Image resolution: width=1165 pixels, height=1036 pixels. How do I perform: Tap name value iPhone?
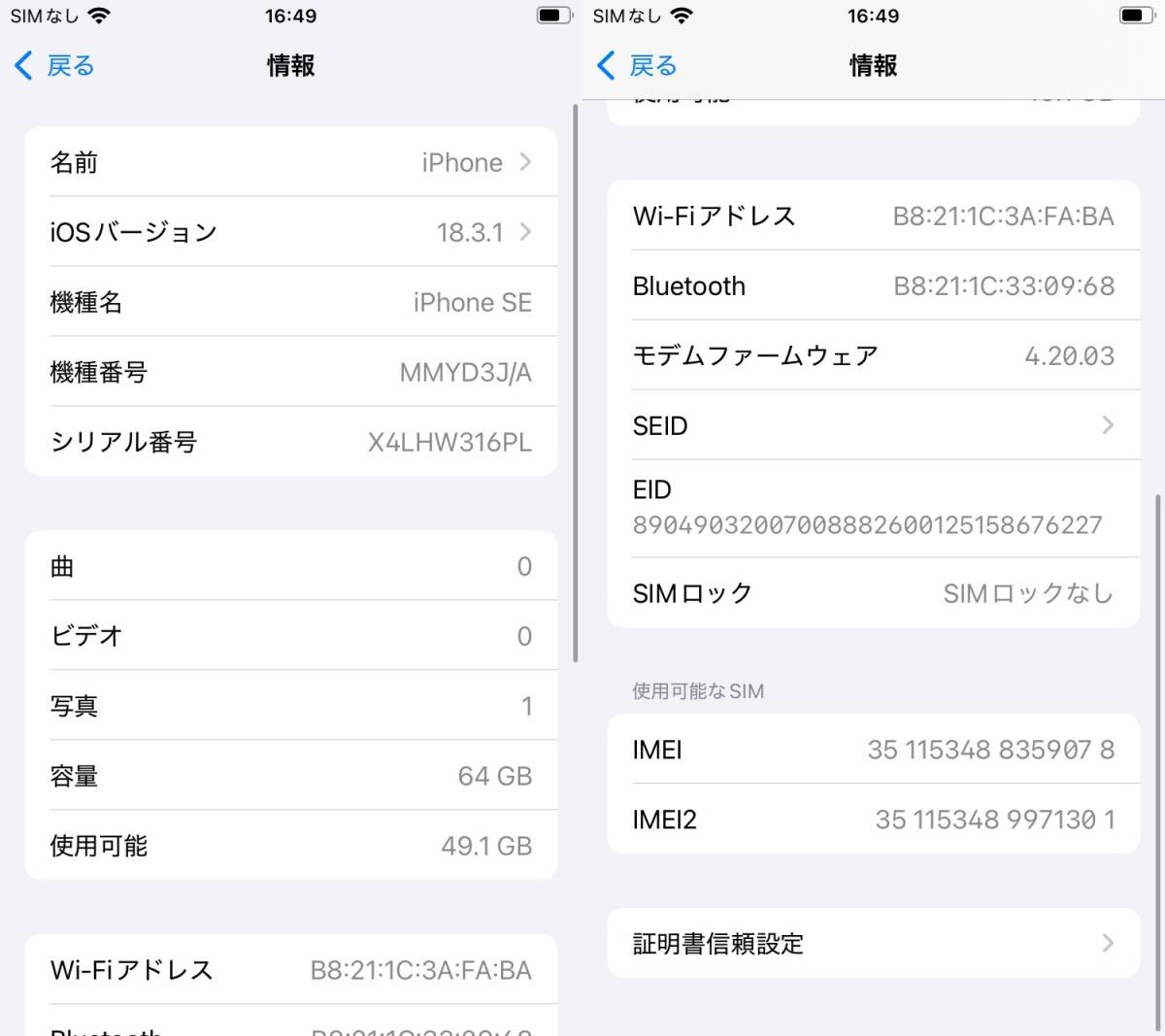tap(462, 162)
